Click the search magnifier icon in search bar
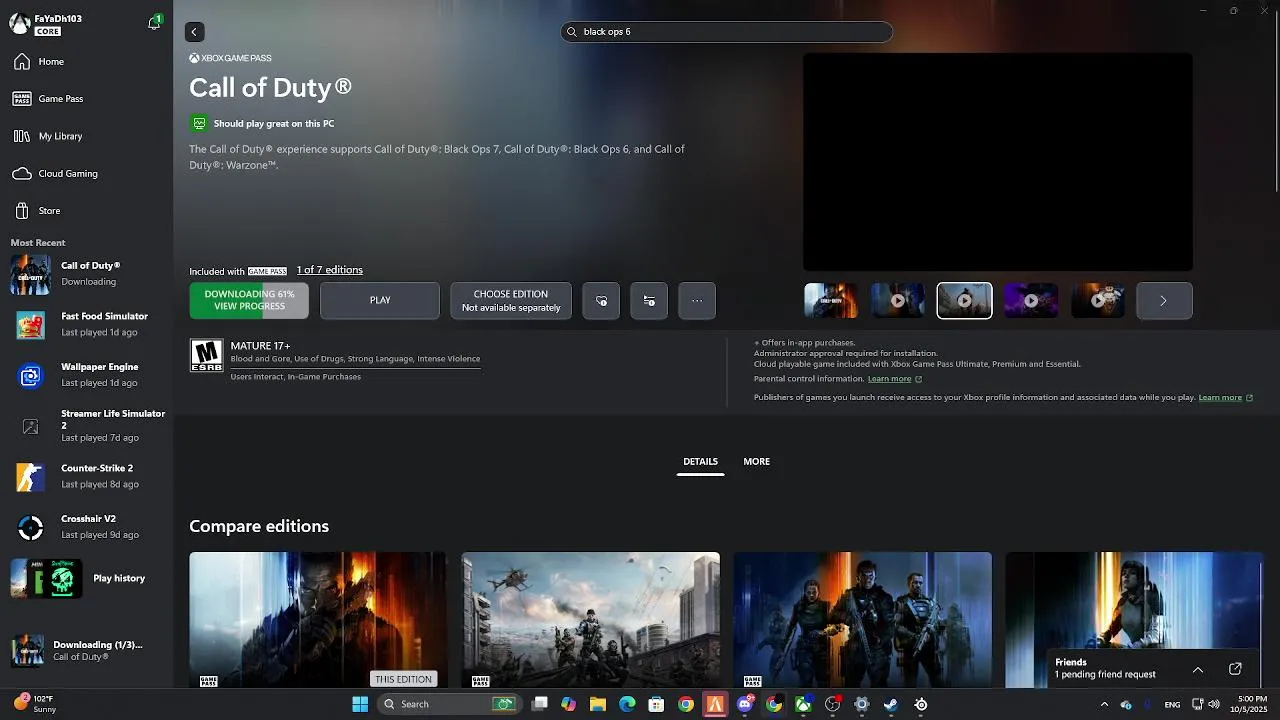Image resolution: width=1280 pixels, height=720 pixels. pos(572,32)
